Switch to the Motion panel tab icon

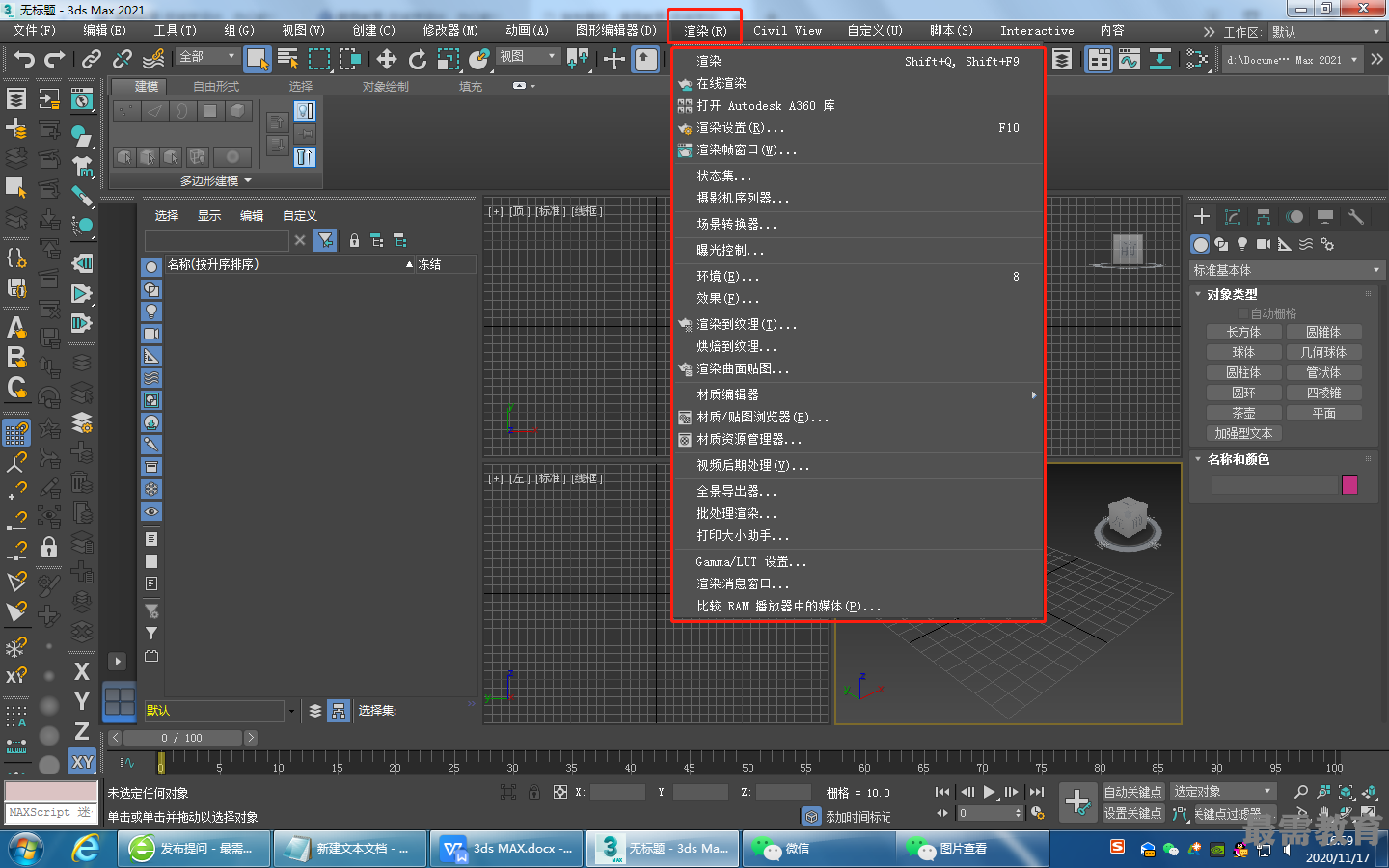pyautogui.click(x=1294, y=217)
